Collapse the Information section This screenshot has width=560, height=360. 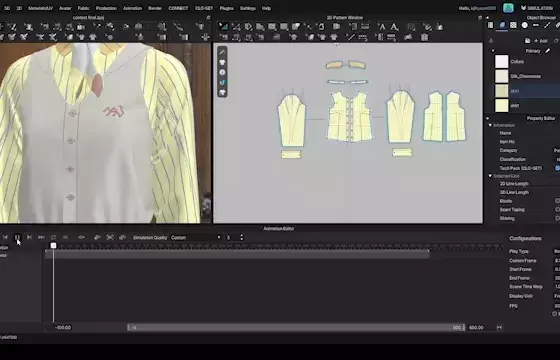coord(490,125)
